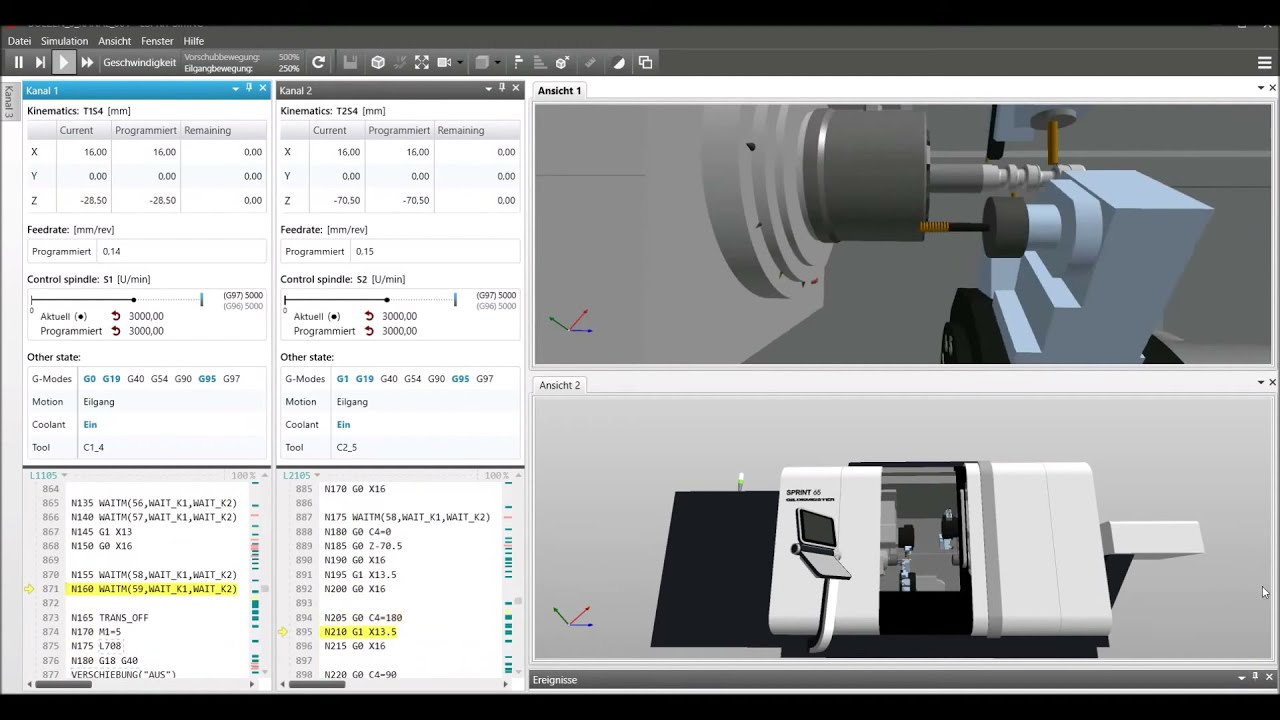Close the Kanal 1 panel

click(263, 88)
